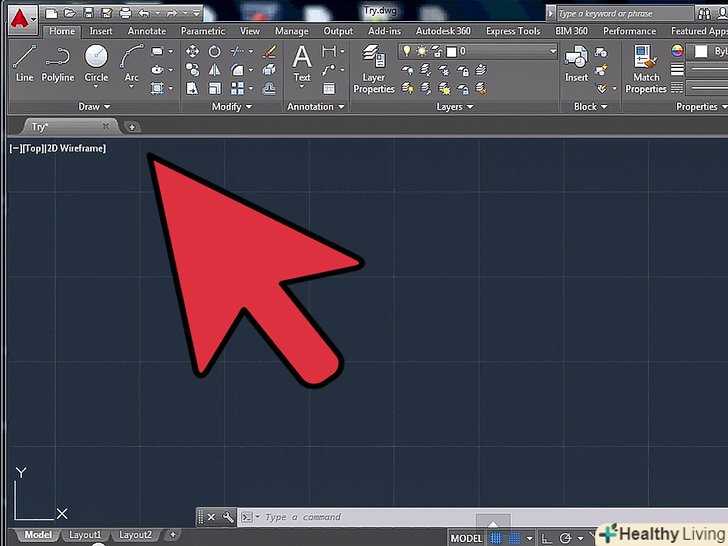Open the AutoCAD application menu button
The image size is (728, 546).
[19, 15]
